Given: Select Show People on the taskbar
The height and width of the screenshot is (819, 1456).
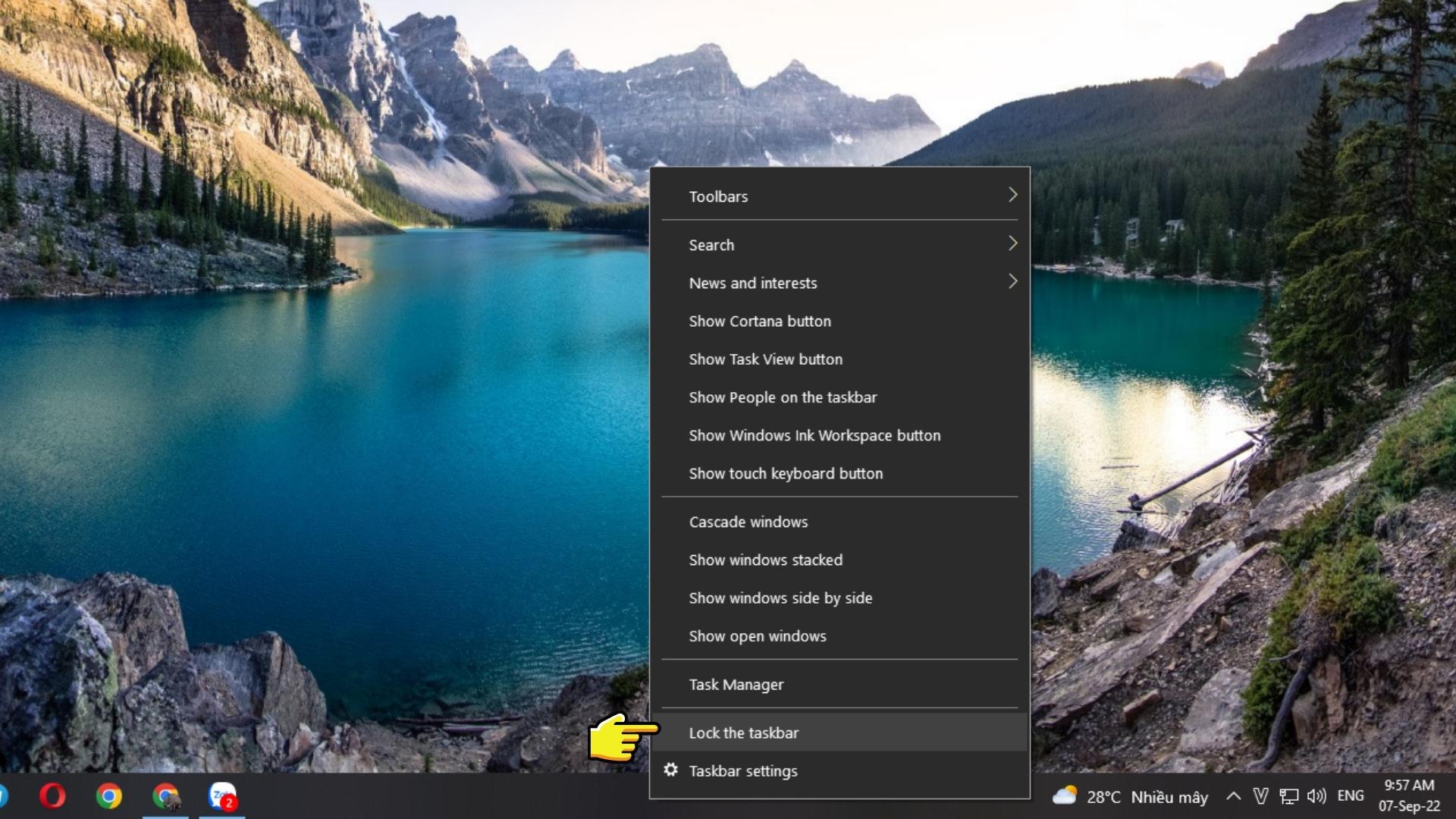Looking at the screenshot, I should point(782,397).
